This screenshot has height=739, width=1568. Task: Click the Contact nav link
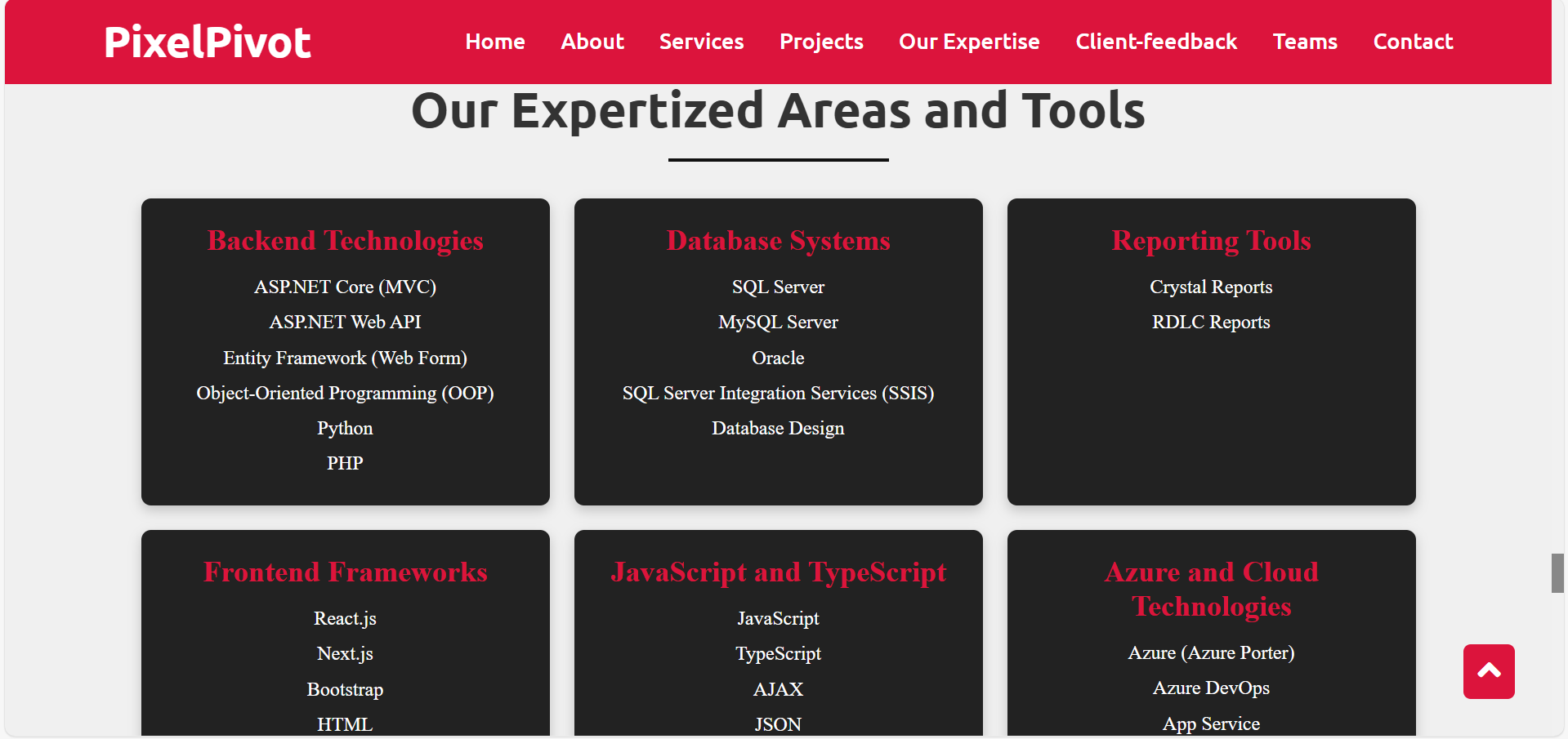pyautogui.click(x=1412, y=42)
